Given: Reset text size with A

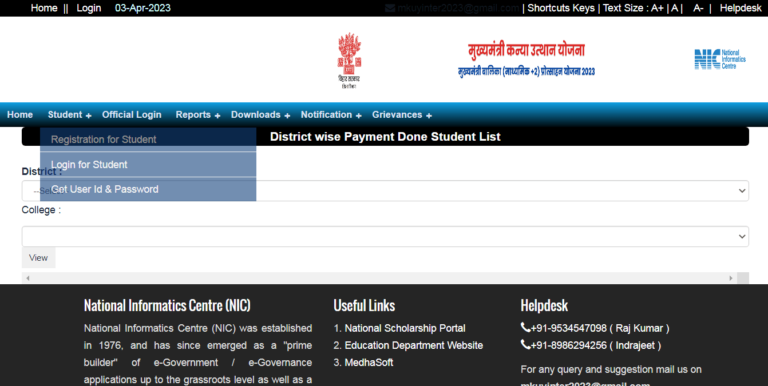Looking at the screenshot, I should (x=674, y=8).
